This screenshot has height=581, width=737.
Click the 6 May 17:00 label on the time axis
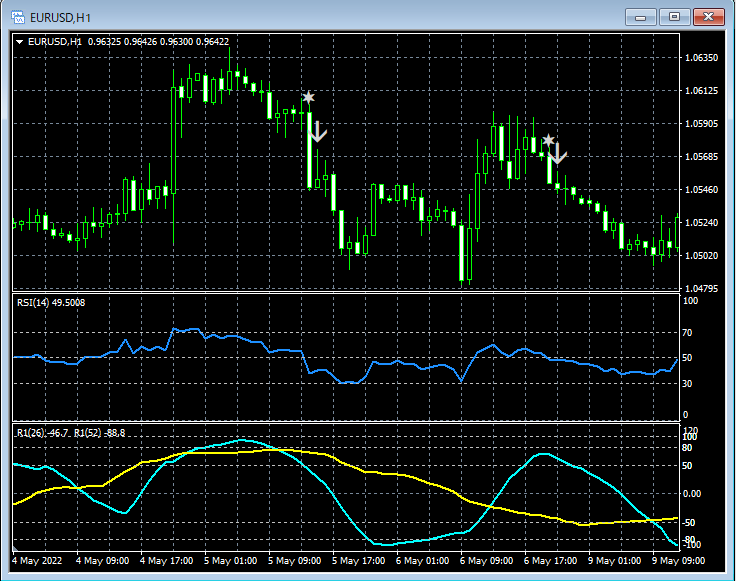click(548, 561)
